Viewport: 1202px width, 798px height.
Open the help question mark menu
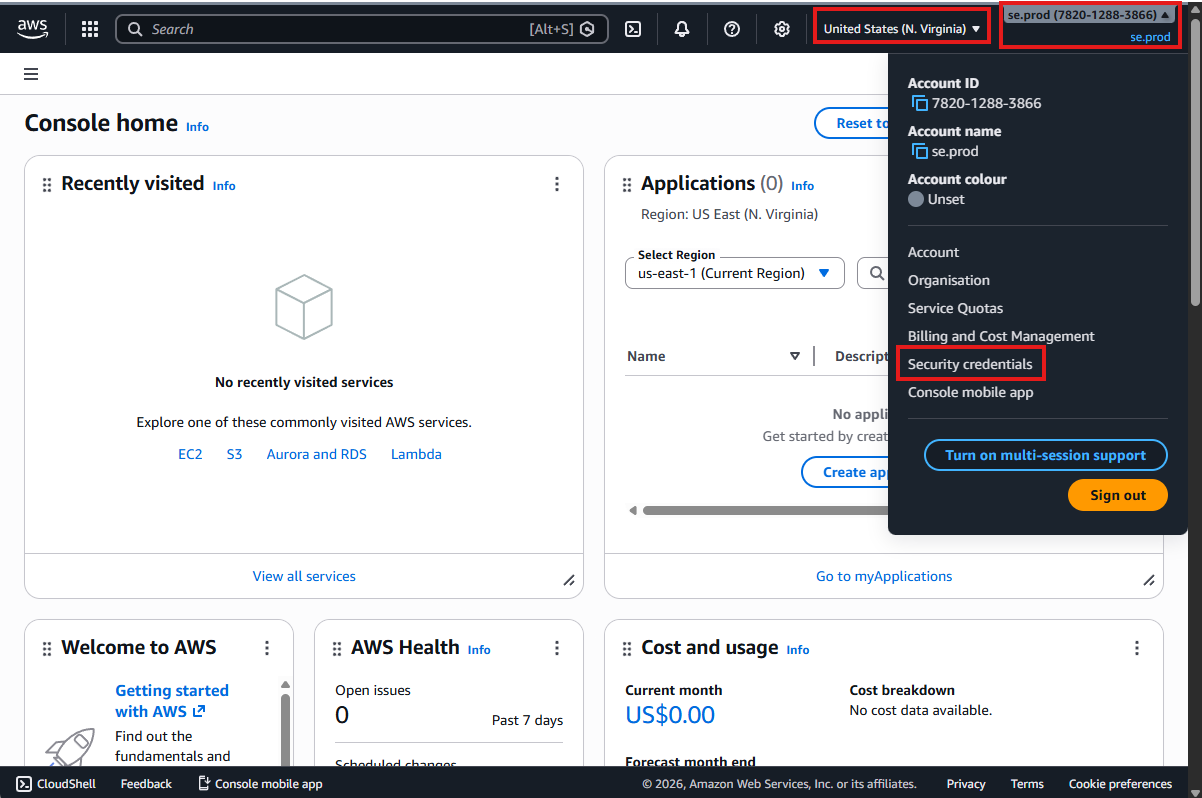(732, 29)
